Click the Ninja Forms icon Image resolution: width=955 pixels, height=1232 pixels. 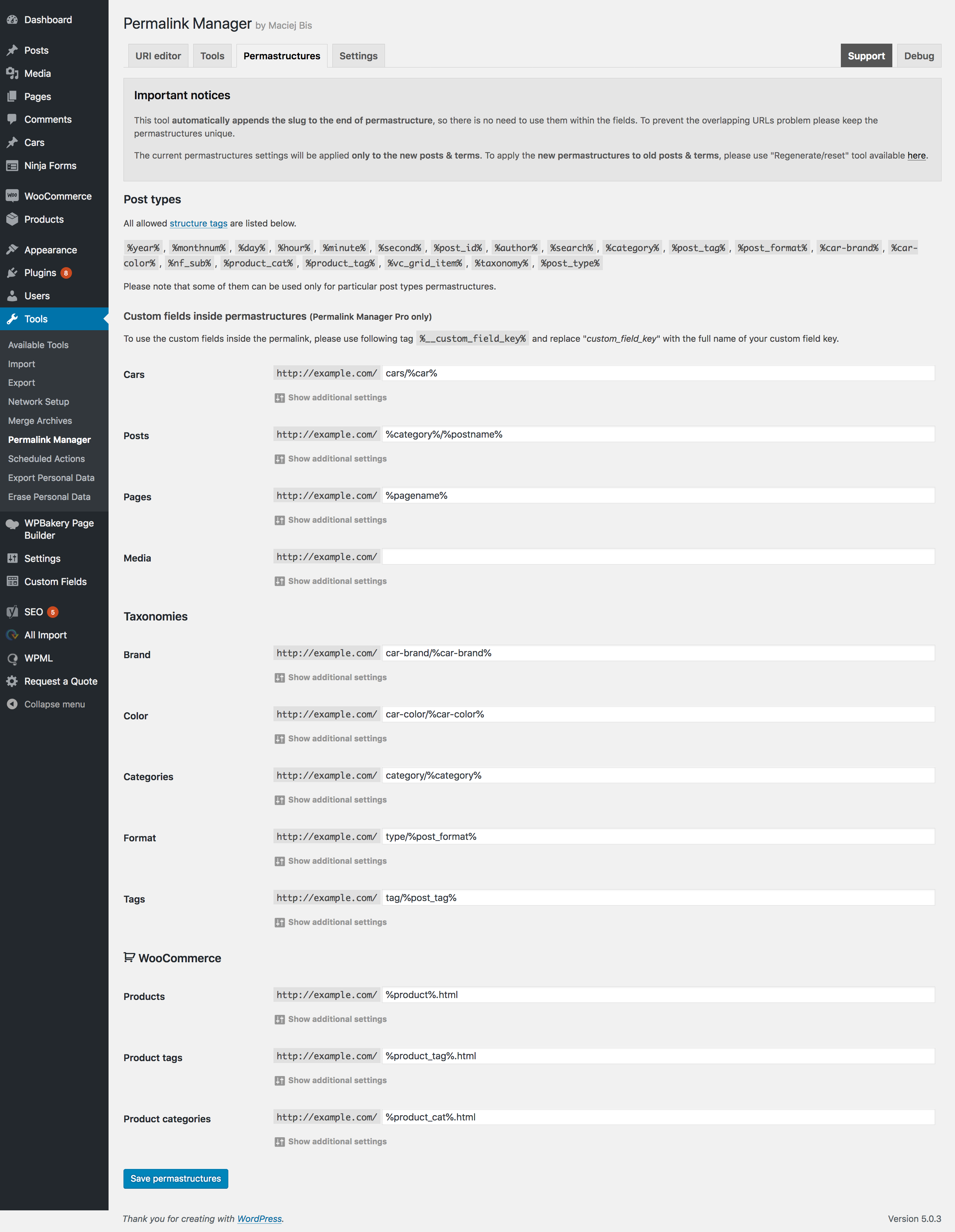coord(12,166)
